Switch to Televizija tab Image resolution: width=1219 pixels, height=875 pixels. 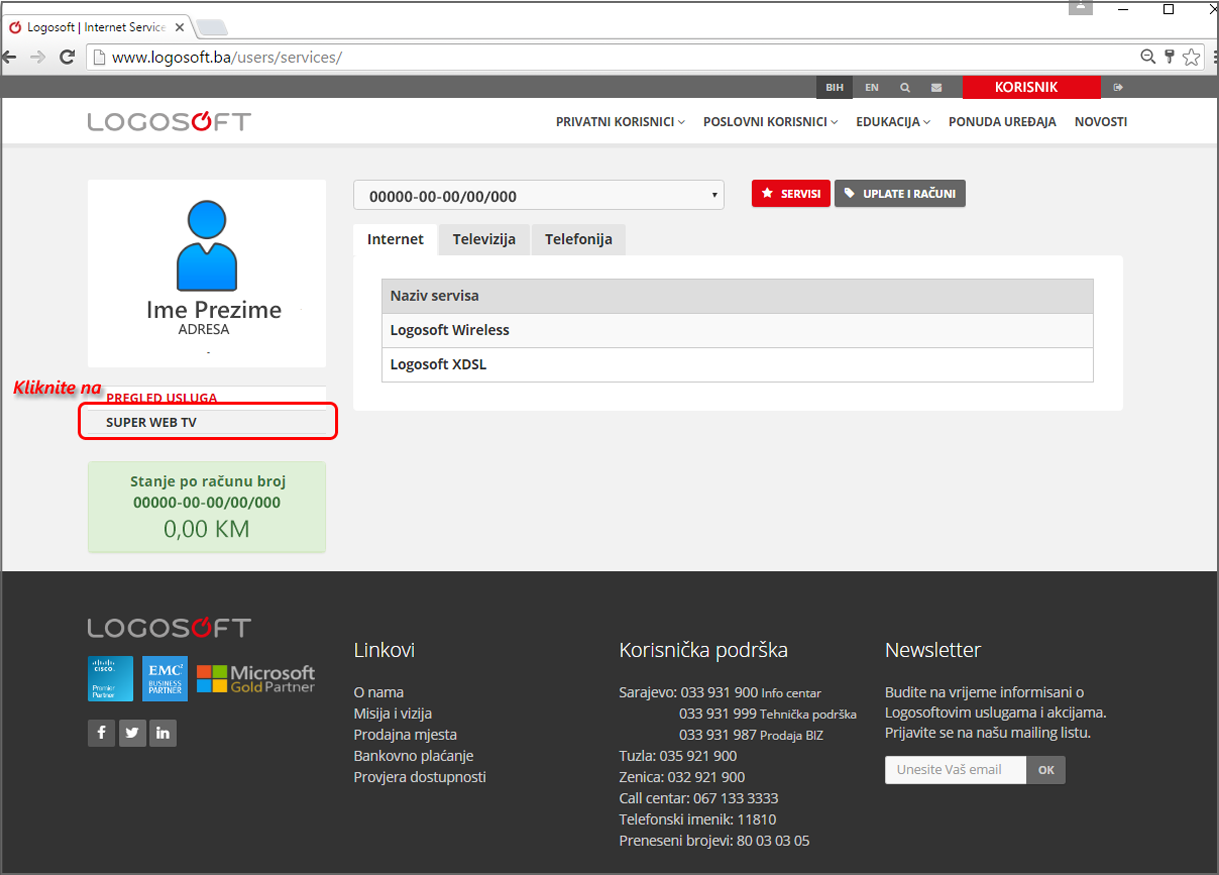pos(484,240)
